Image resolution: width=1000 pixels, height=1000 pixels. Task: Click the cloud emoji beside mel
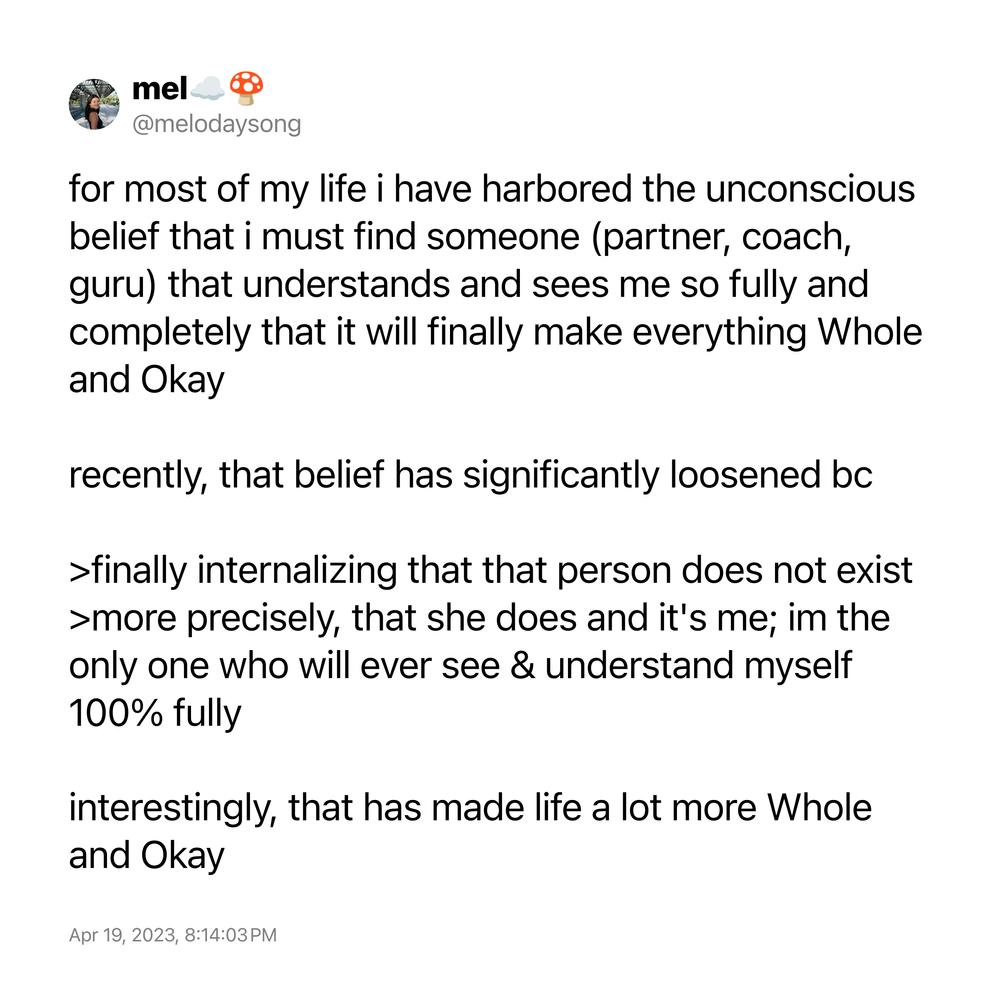(x=208, y=88)
